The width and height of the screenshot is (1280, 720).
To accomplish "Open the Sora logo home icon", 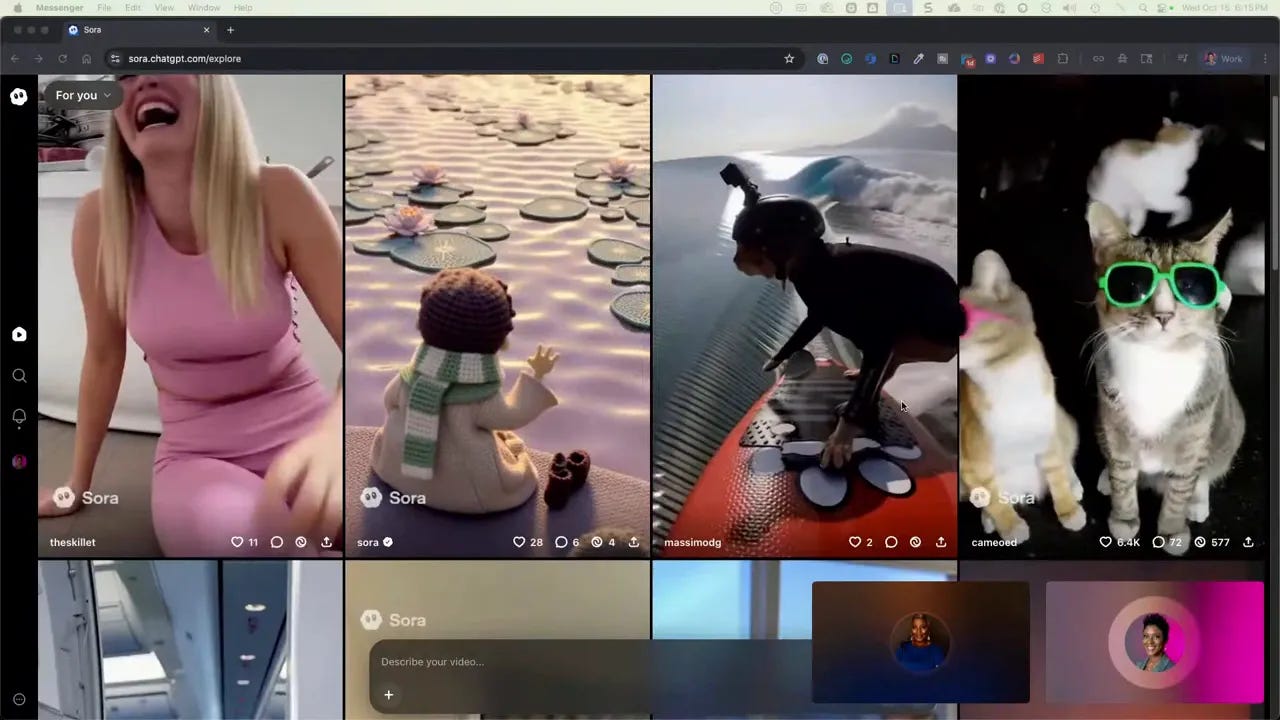I will [18, 96].
